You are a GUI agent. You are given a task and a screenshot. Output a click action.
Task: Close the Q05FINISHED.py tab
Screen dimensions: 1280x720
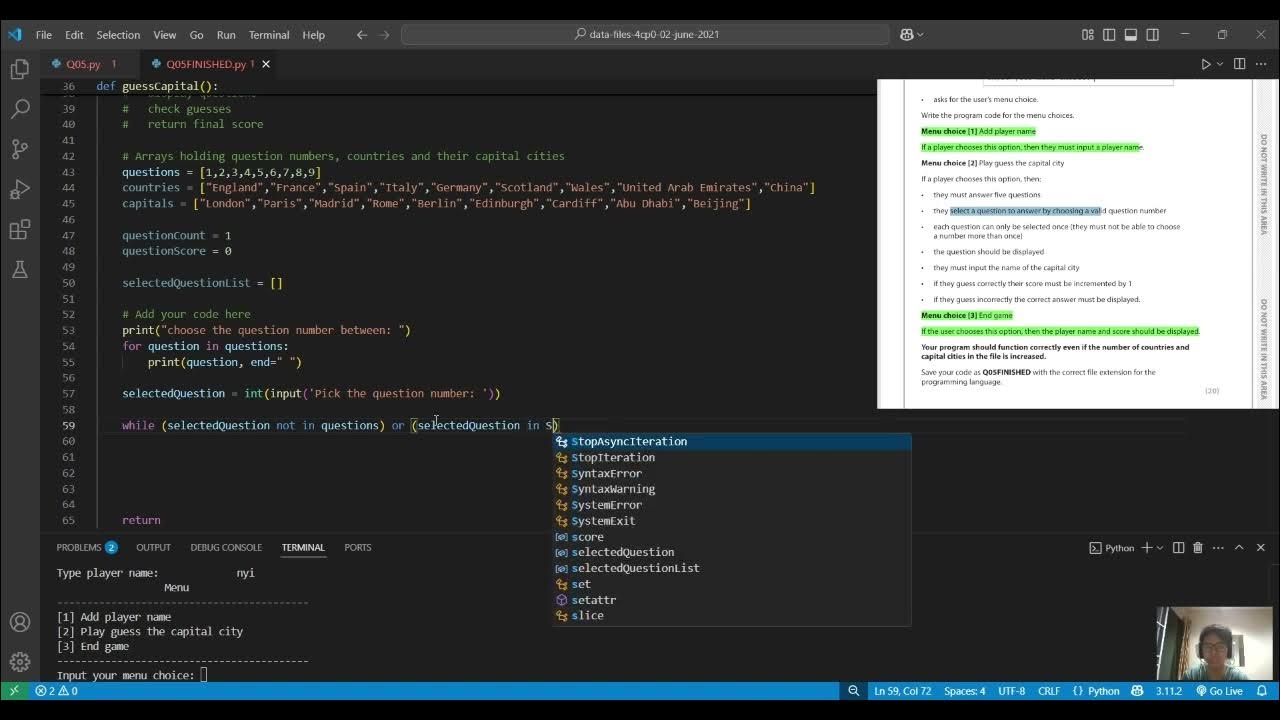[266, 64]
